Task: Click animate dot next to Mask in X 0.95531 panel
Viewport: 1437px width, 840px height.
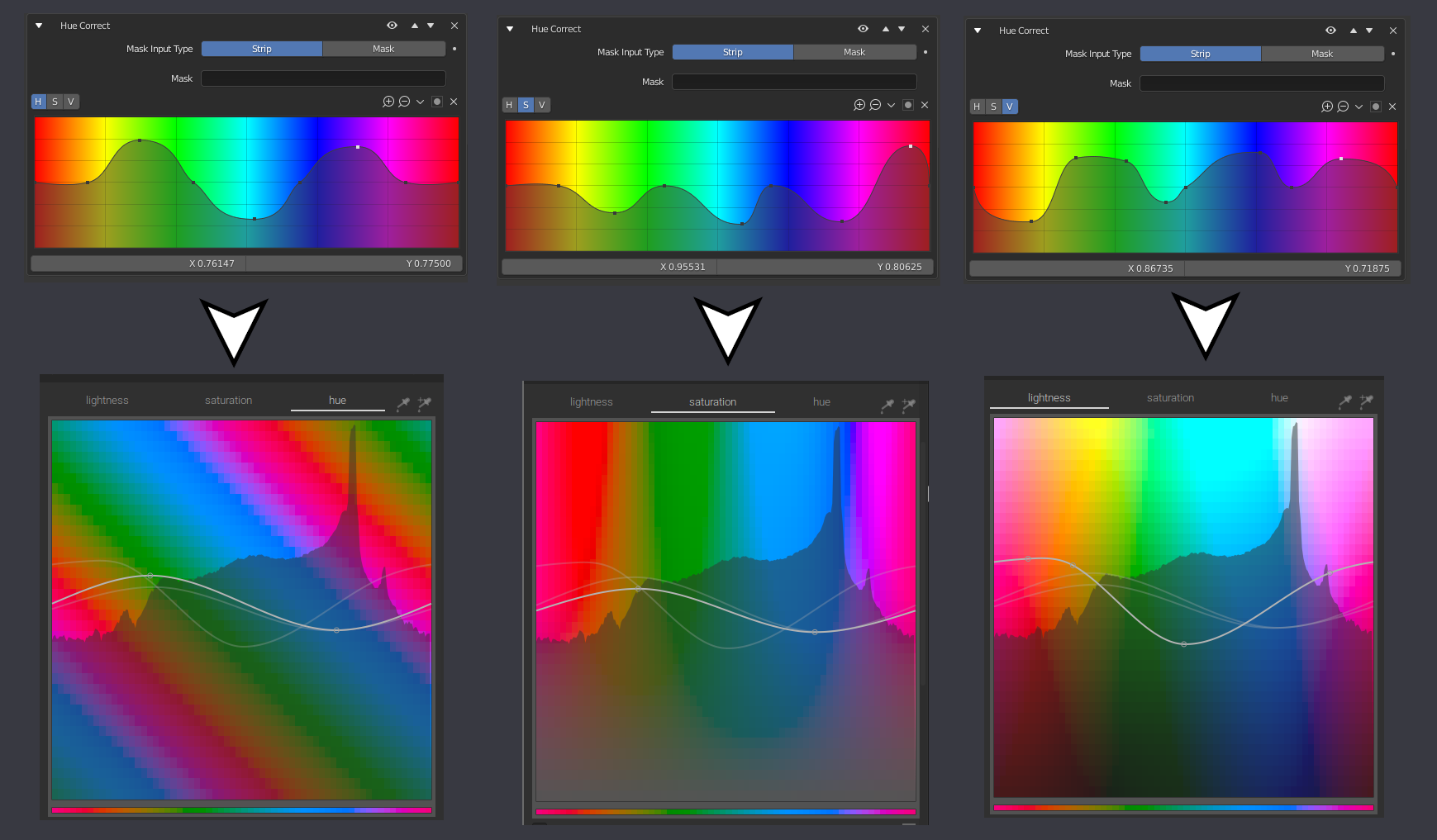Action: (x=925, y=52)
